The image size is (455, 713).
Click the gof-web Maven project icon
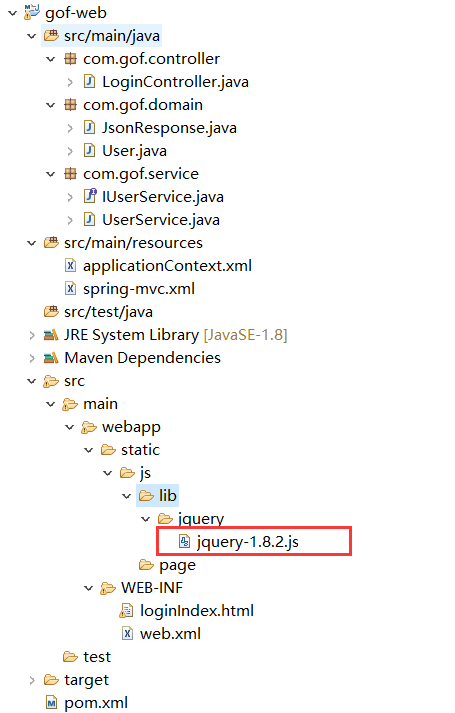[32, 12]
